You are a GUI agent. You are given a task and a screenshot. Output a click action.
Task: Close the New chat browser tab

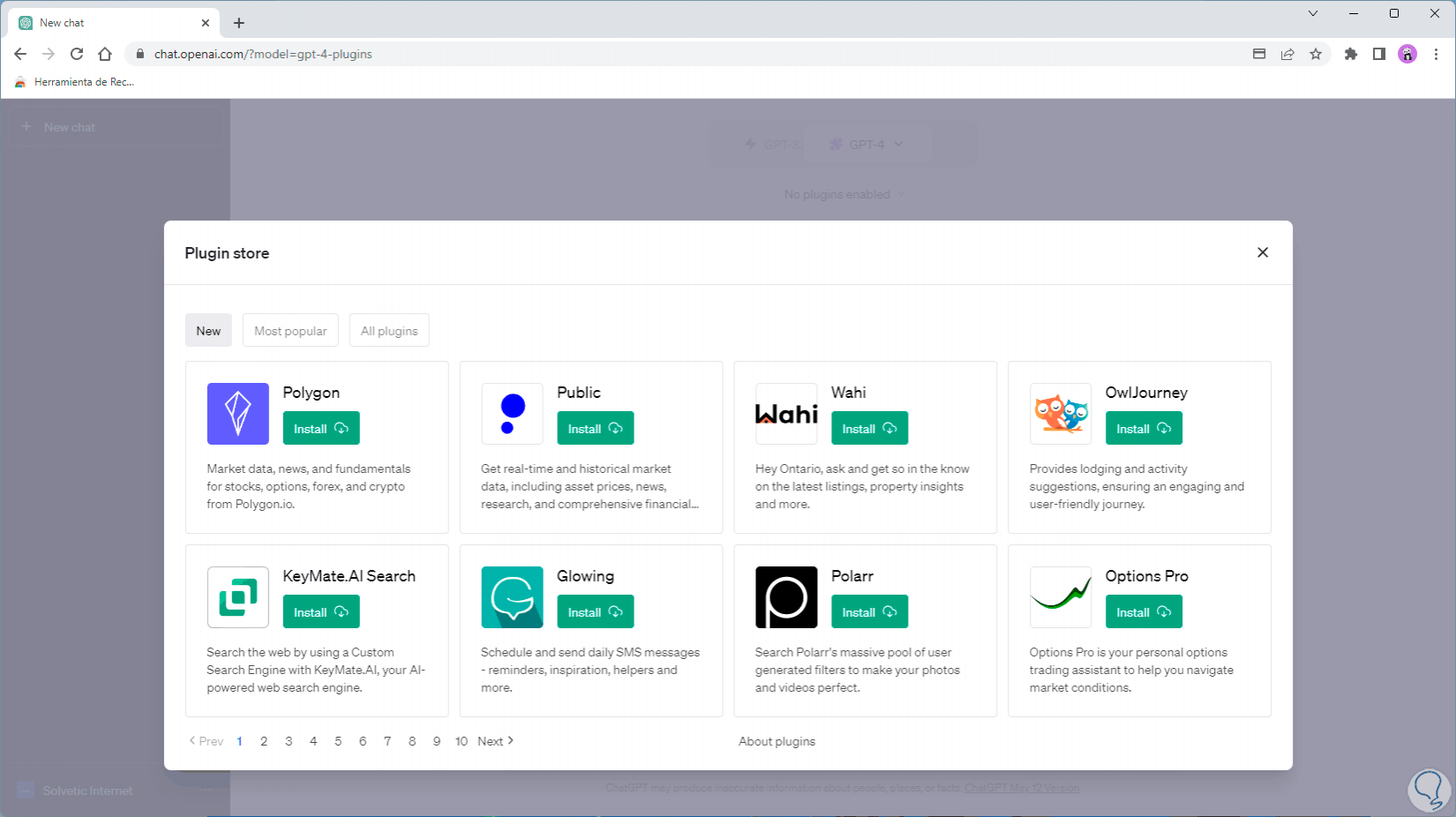[x=206, y=23]
